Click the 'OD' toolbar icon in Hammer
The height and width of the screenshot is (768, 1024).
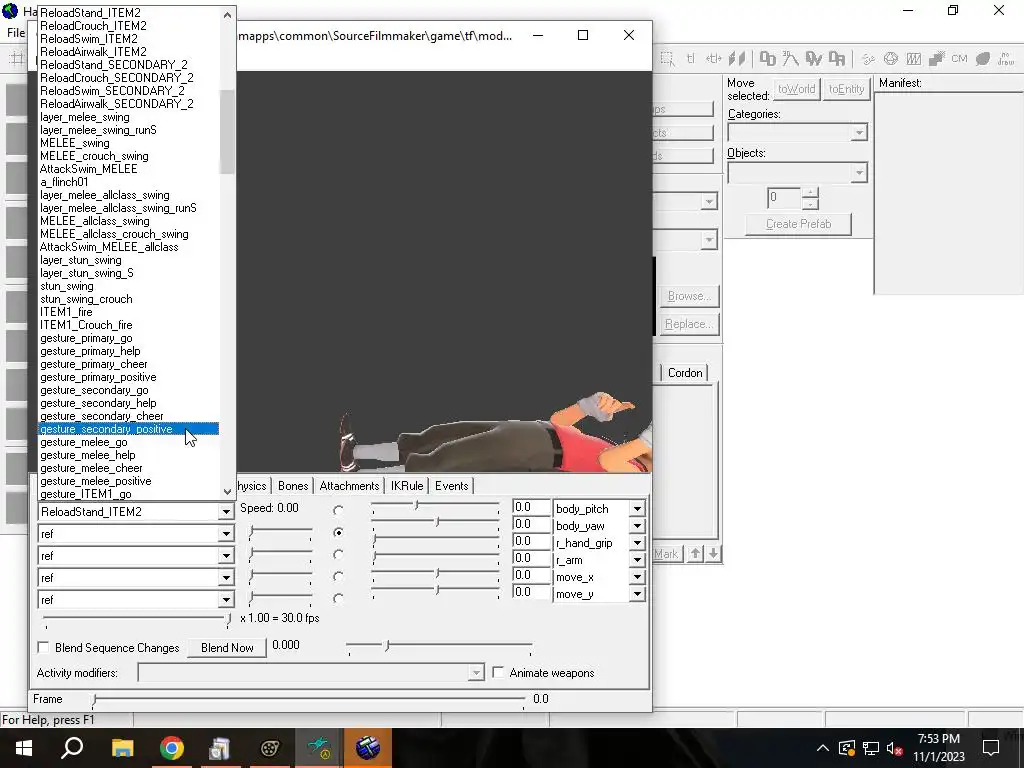point(767,59)
